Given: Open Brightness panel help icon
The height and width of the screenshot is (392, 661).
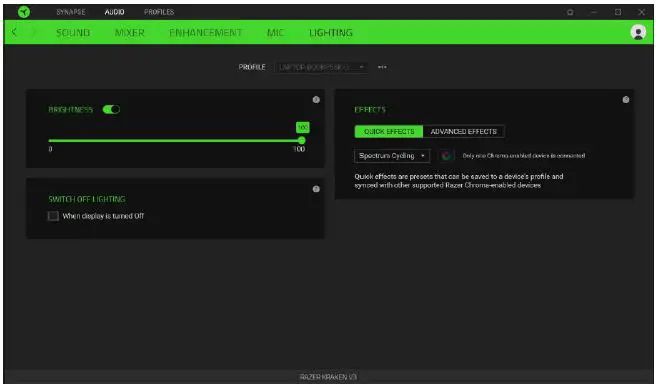Looking at the screenshot, I should tap(316, 100).
